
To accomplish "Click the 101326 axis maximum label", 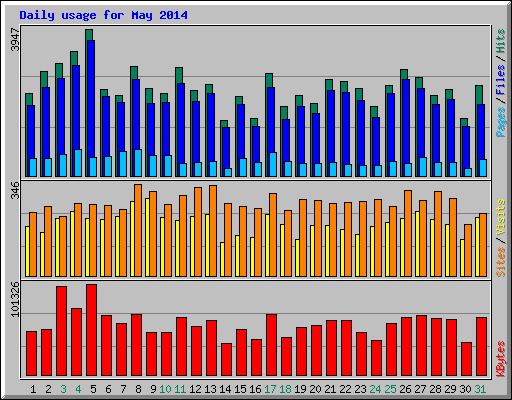I will [x=15, y=299].
